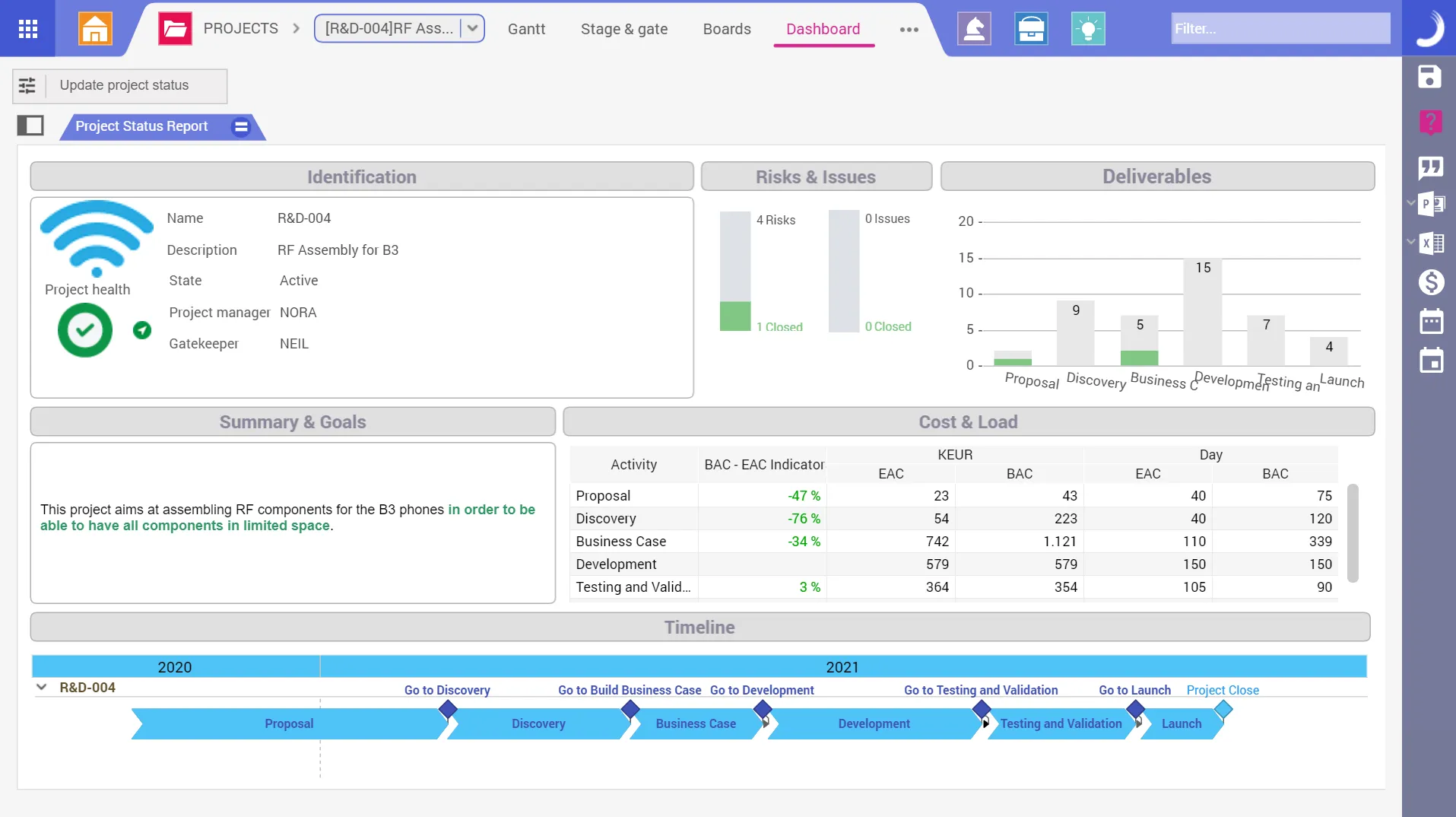The width and height of the screenshot is (1456, 817).
Task: Switch to the Stage & gate tab
Action: click(x=623, y=29)
